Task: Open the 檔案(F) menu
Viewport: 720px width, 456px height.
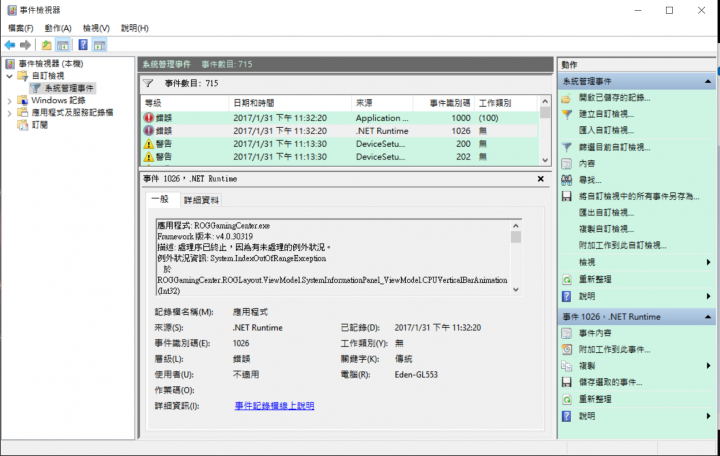Action: [21, 28]
